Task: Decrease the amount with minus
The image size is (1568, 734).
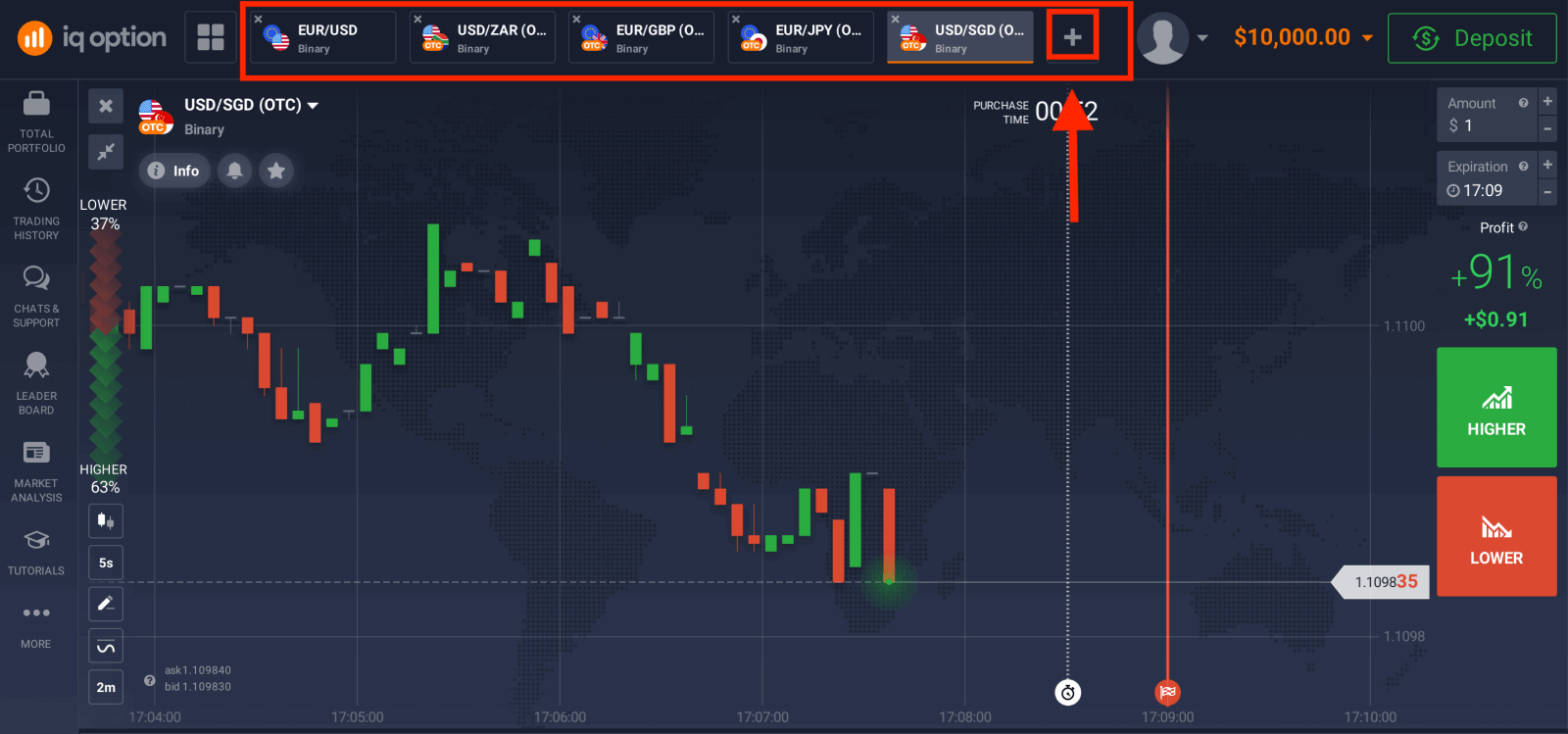Action: [1547, 128]
